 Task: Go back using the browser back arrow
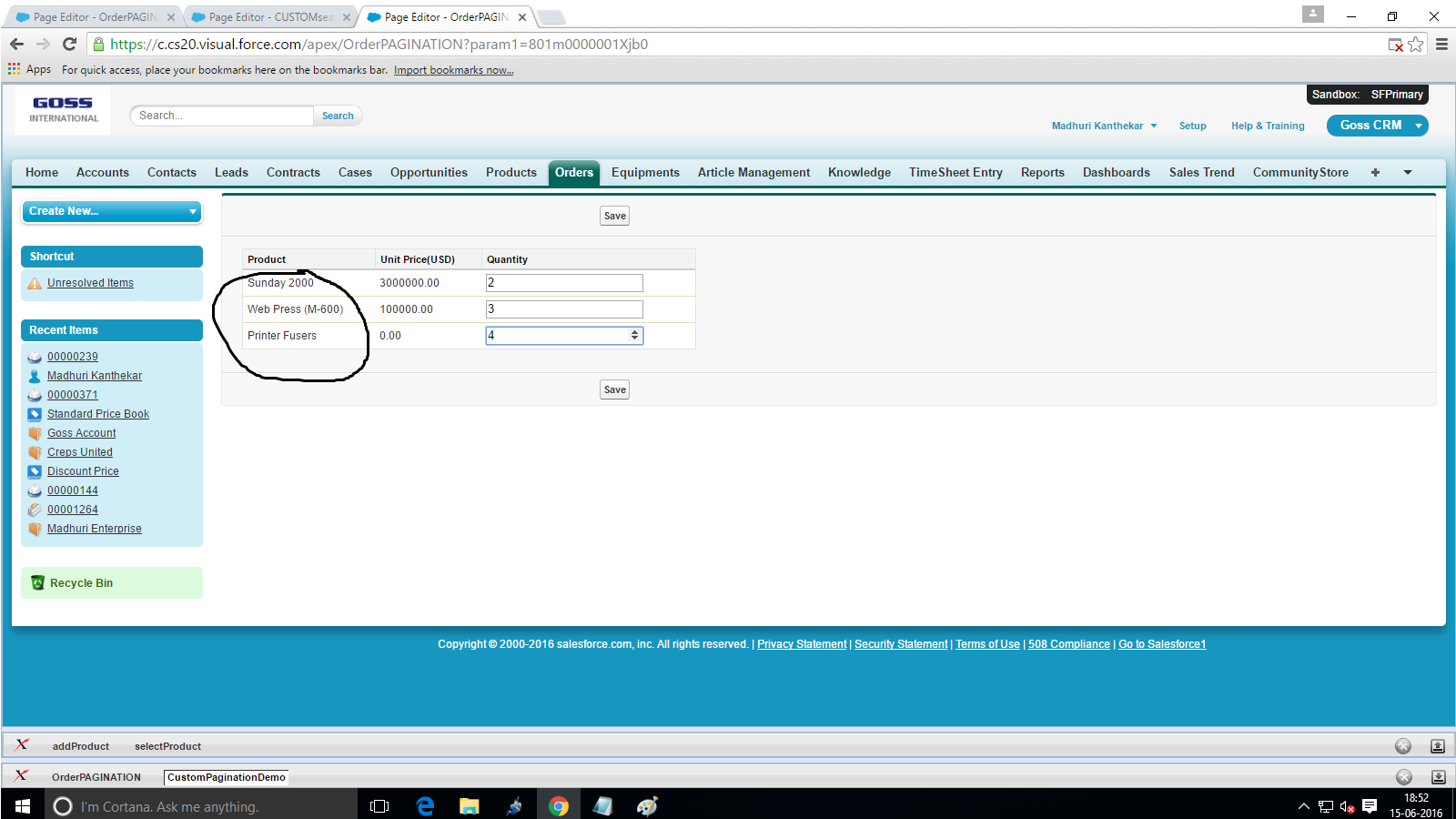click(16, 44)
